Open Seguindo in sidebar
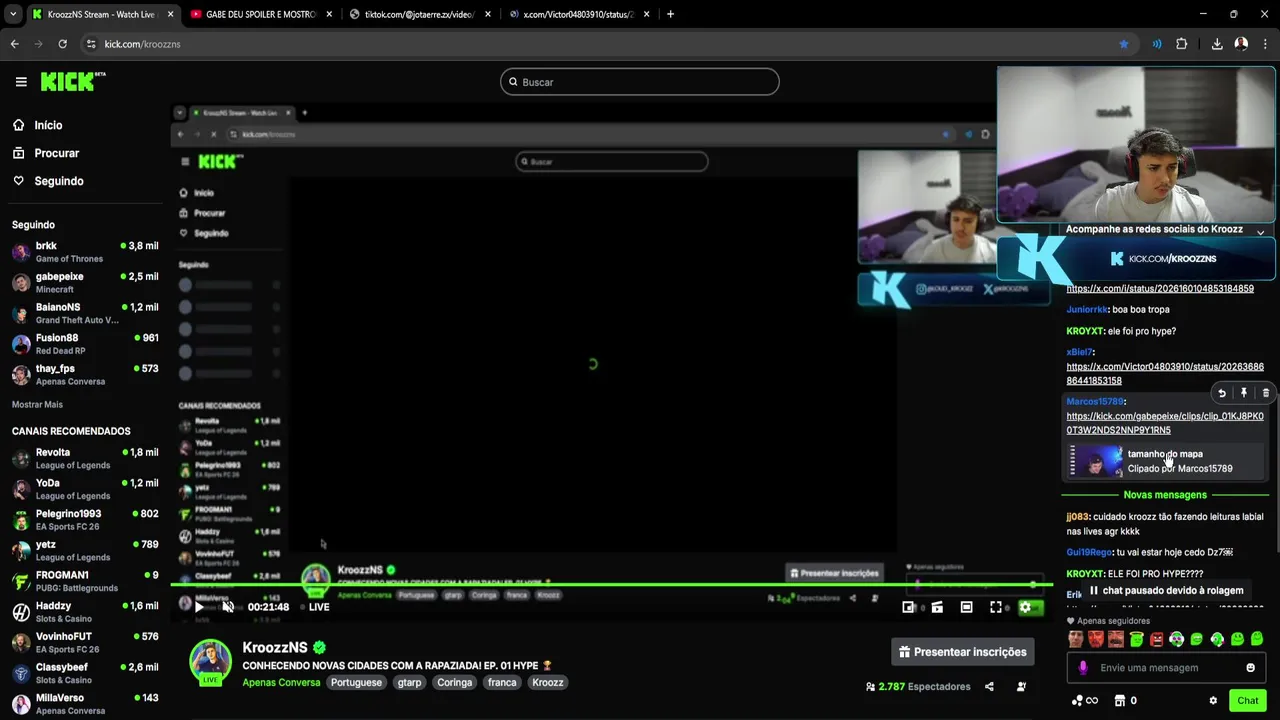1280x720 pixels. [48, 181]
